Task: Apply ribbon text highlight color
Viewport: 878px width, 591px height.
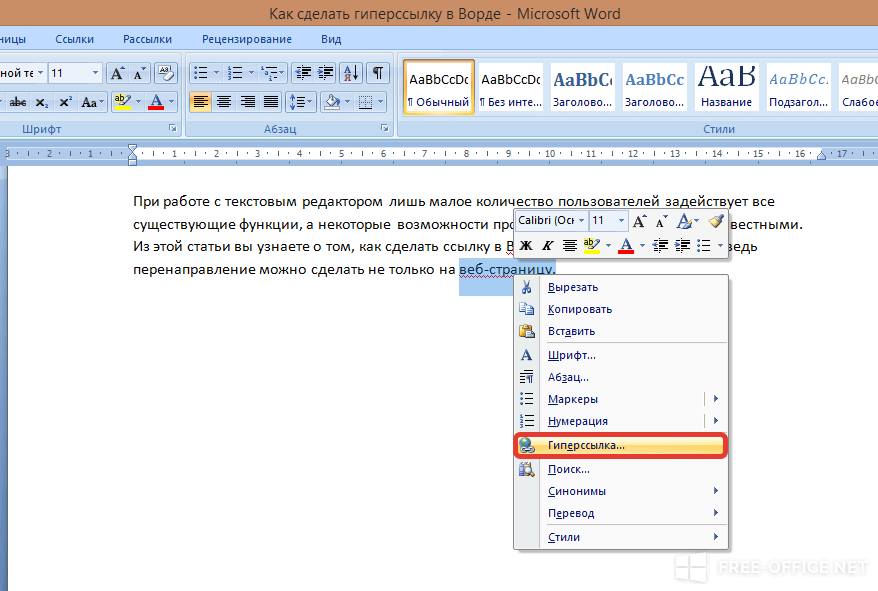Action: pos(122,102)
